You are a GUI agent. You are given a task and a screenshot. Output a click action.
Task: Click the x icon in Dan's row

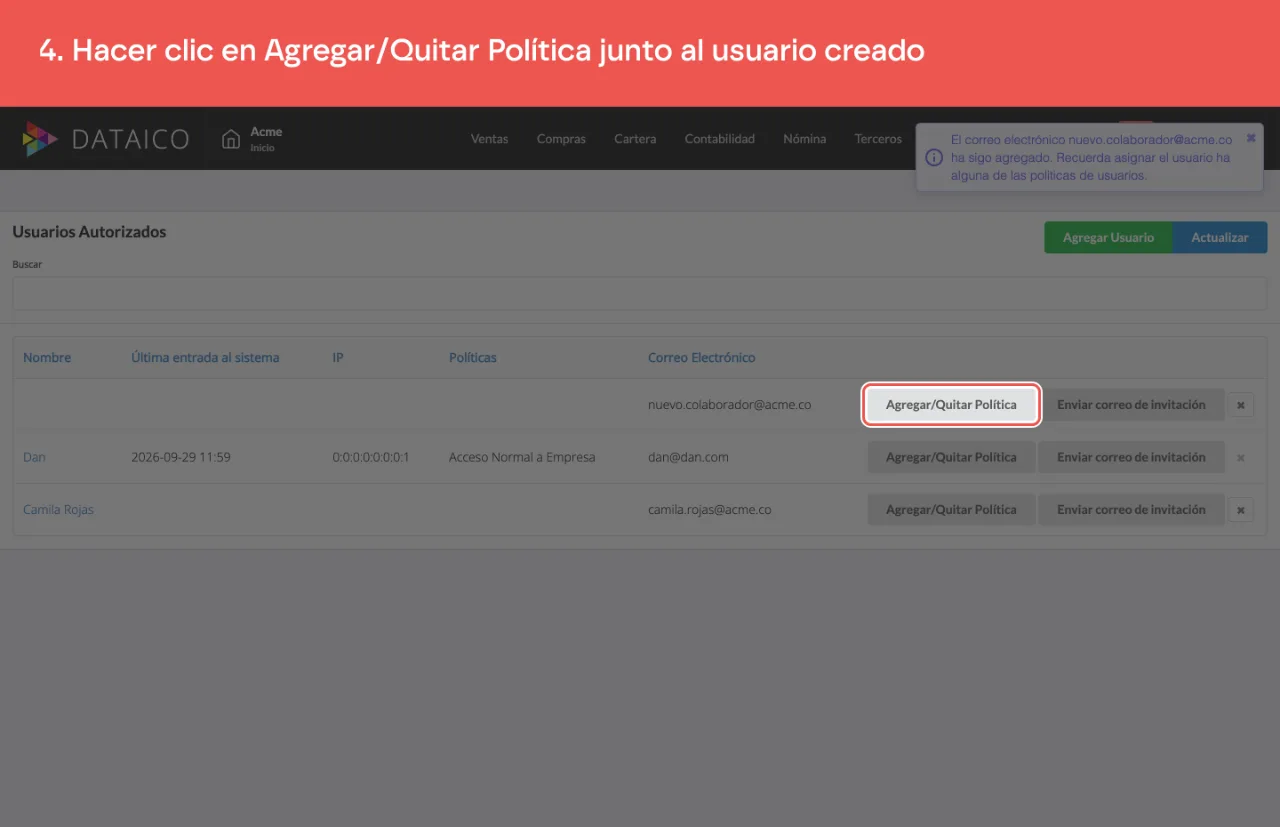[x=1241, y=457]
